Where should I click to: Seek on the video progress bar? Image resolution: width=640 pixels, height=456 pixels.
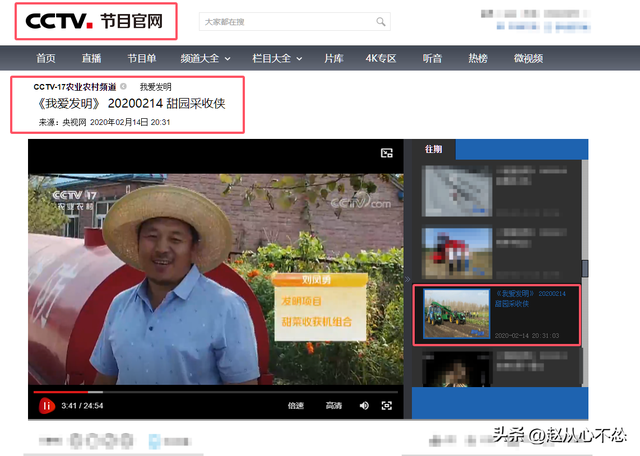click(x=216, y=392)
